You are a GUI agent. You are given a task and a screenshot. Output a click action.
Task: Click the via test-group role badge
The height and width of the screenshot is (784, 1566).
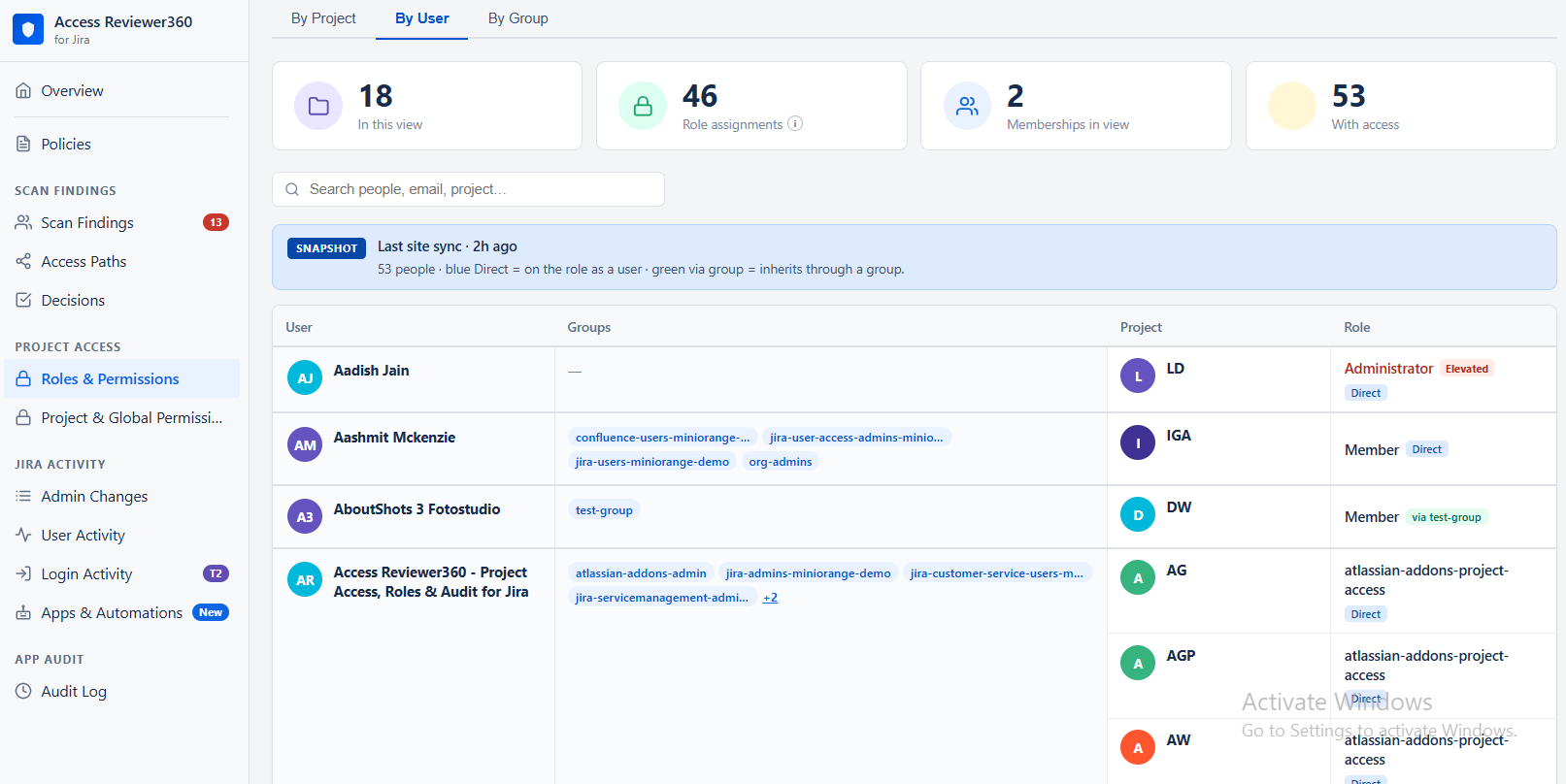pos(1447,517)
